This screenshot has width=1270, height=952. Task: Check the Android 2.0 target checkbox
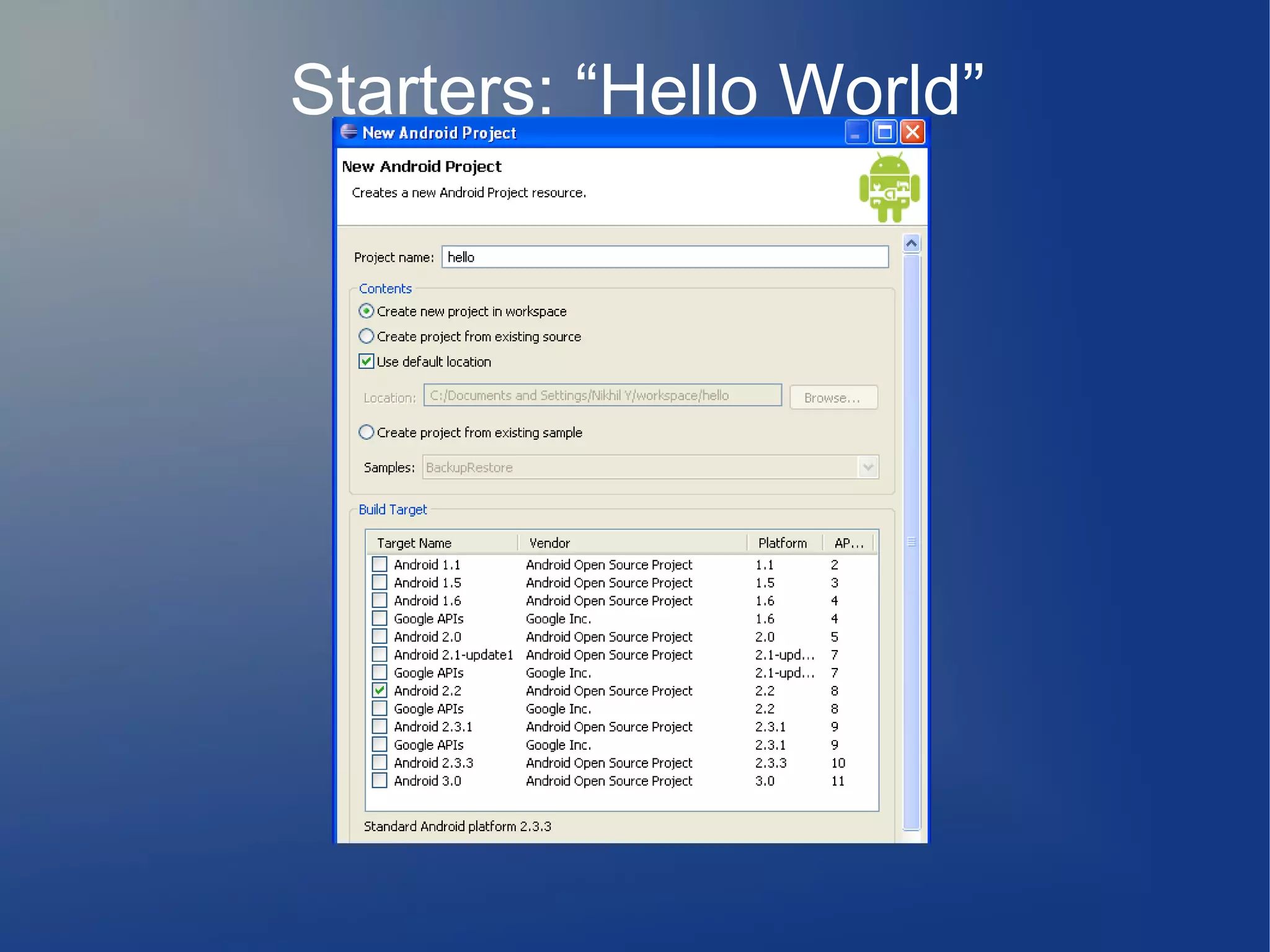[380, 636]
